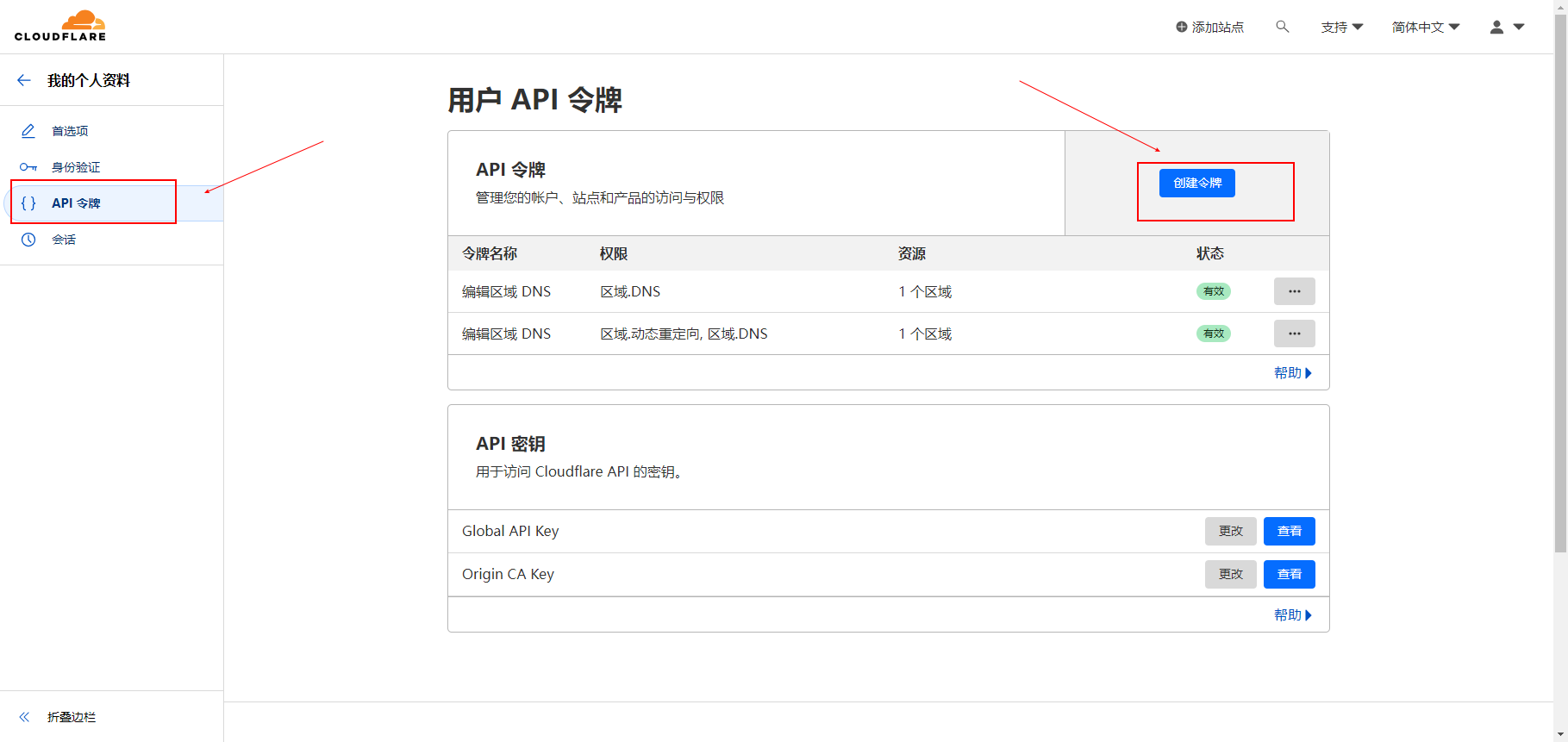Open search with the magnifier icon
This screenshot has width=1568, height=742.
[1283, 27]
